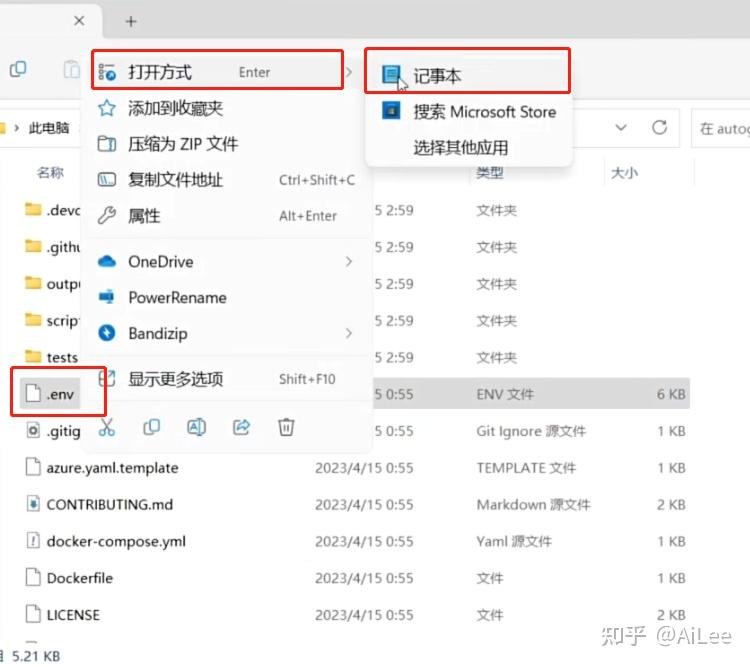Expand the OneDrive submenu arrow

349,261
